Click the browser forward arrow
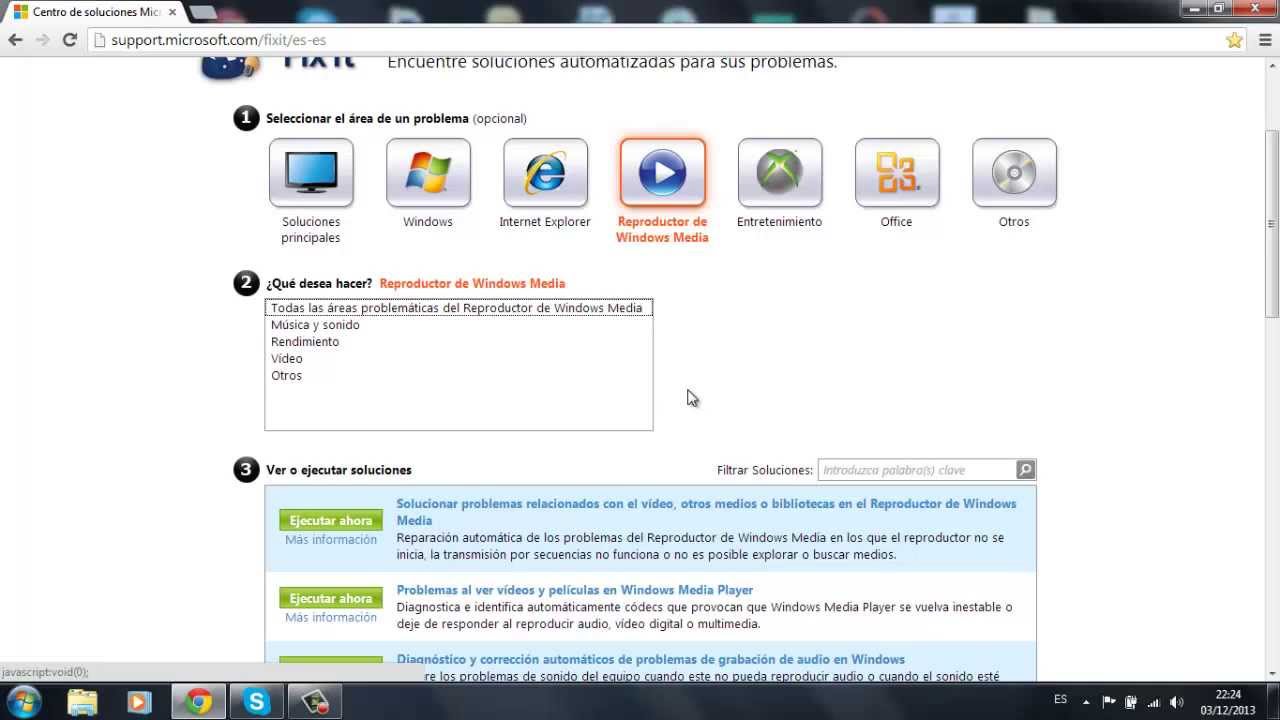Viewport: 1280px width, 720px height. click(x=42, y=40)
